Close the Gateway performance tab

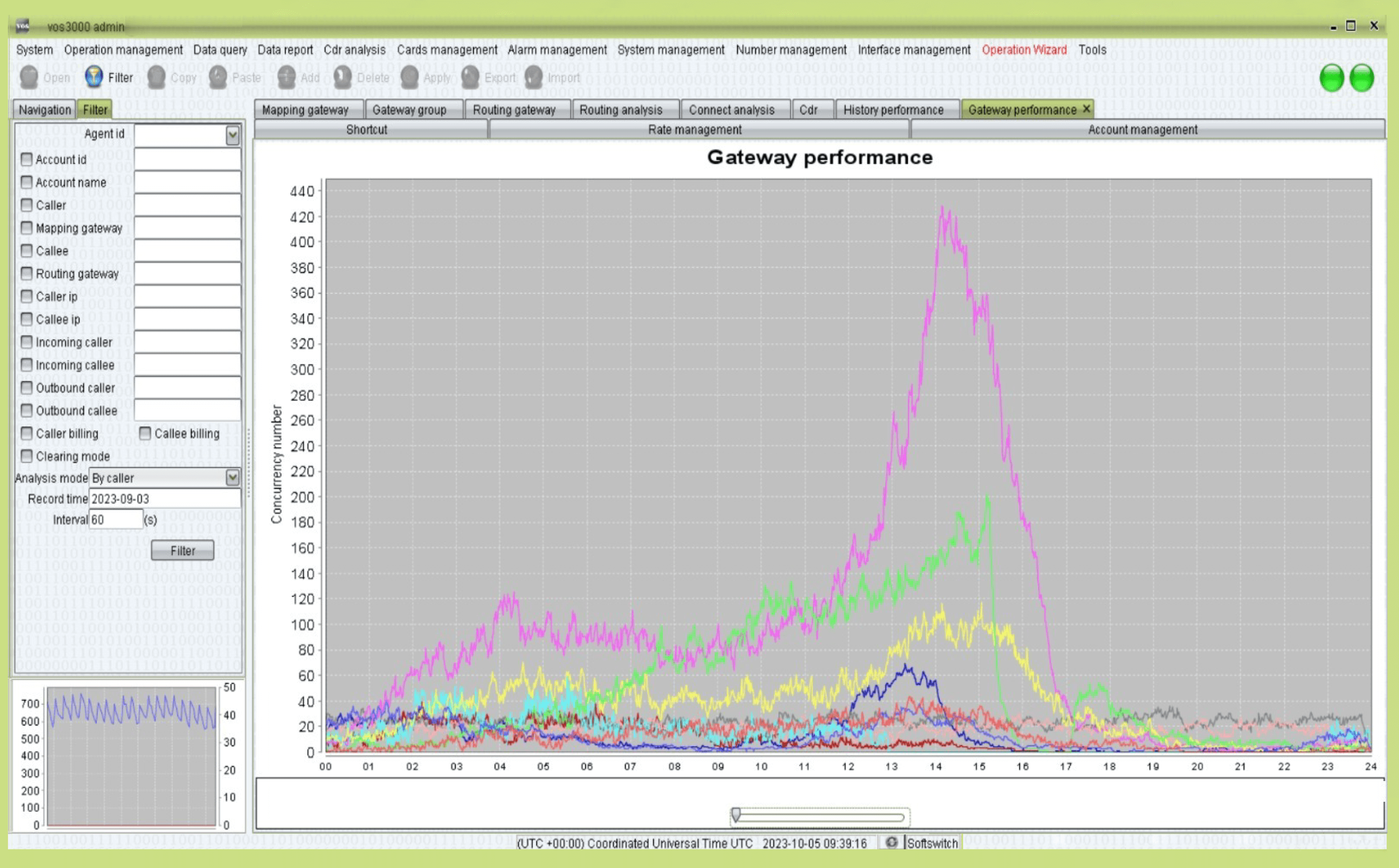pos(1086,109)
